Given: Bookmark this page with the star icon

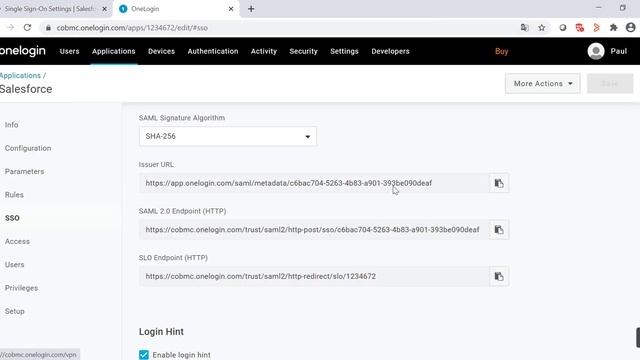Looking at the screenshot, I should [x=542, y=28].
